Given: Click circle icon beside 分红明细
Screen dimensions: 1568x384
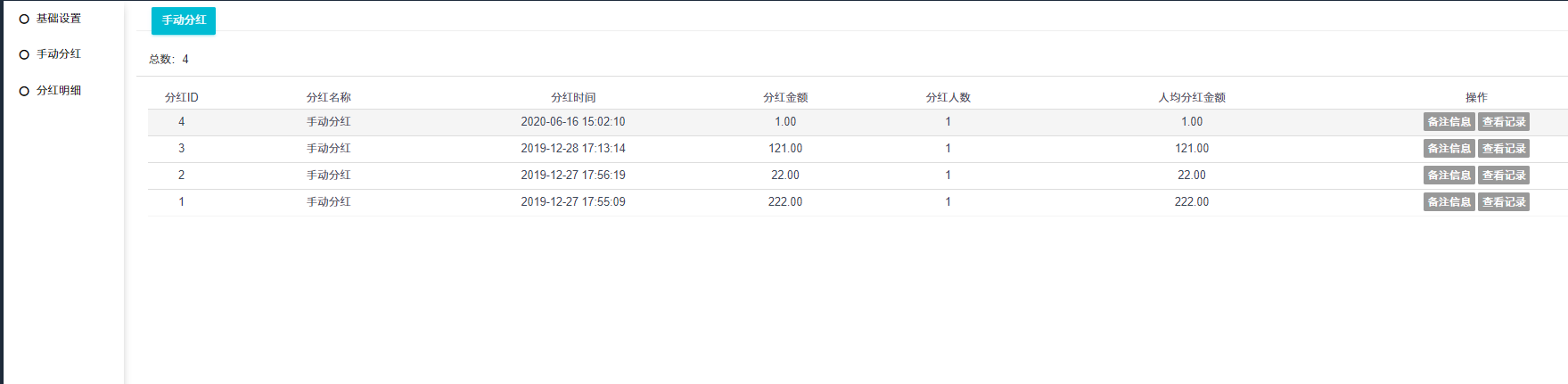Looking at the screenshot, I should coord(24,91).
